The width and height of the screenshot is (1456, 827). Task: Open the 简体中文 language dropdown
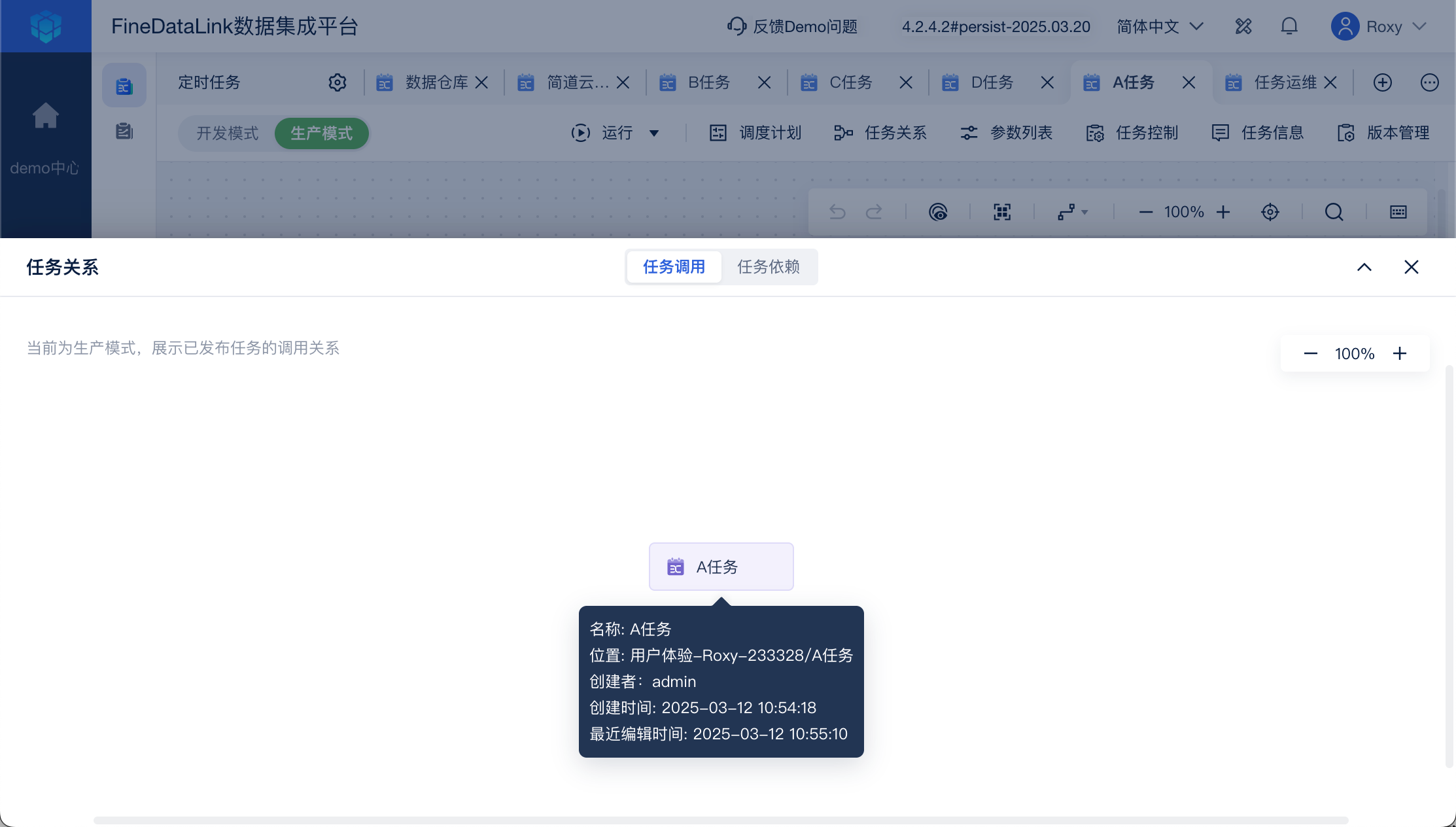(x=1160, y=26)
